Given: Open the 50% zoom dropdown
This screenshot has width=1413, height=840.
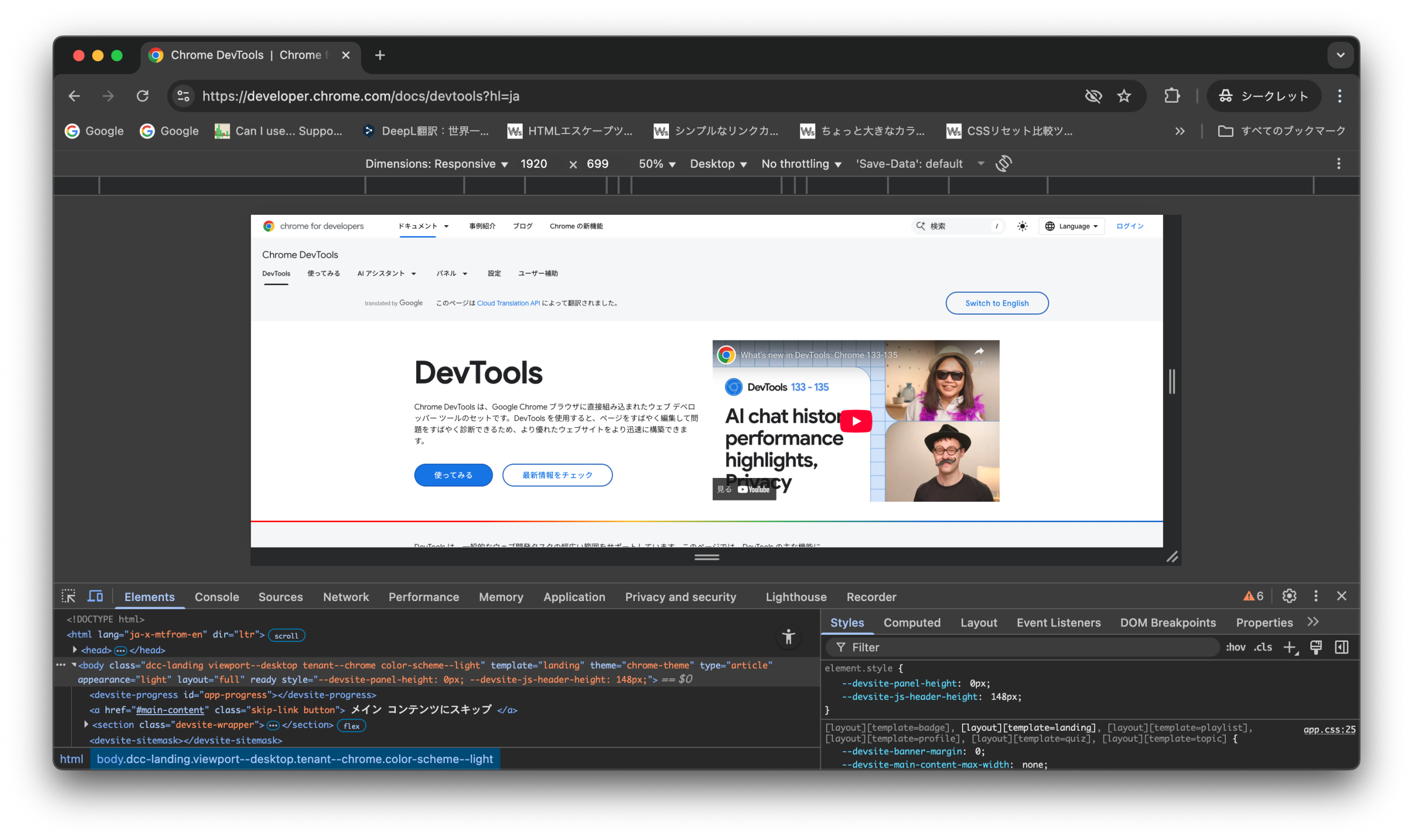Looking at the screenshot, I should point(657,164).
